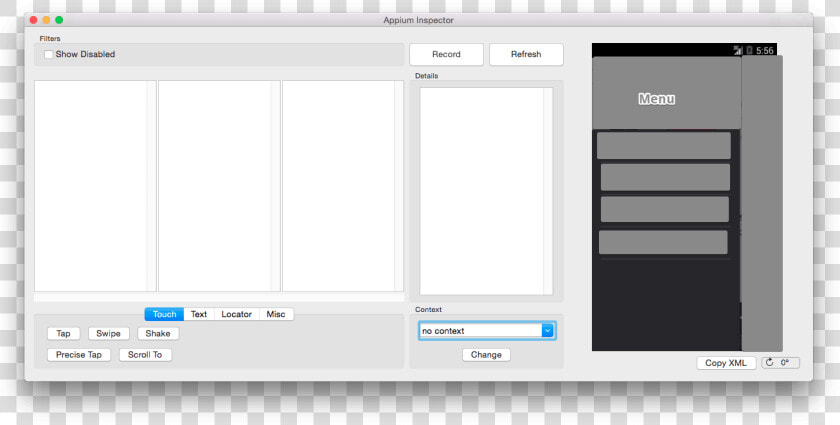This screenshot has height=425, width=840.
Task: Click the 5:56 clock in device preview
Action: point(765,50)
